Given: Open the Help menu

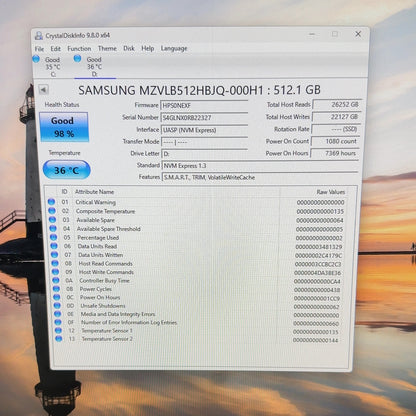Looking at the screenshot, I should coord(147,49).
